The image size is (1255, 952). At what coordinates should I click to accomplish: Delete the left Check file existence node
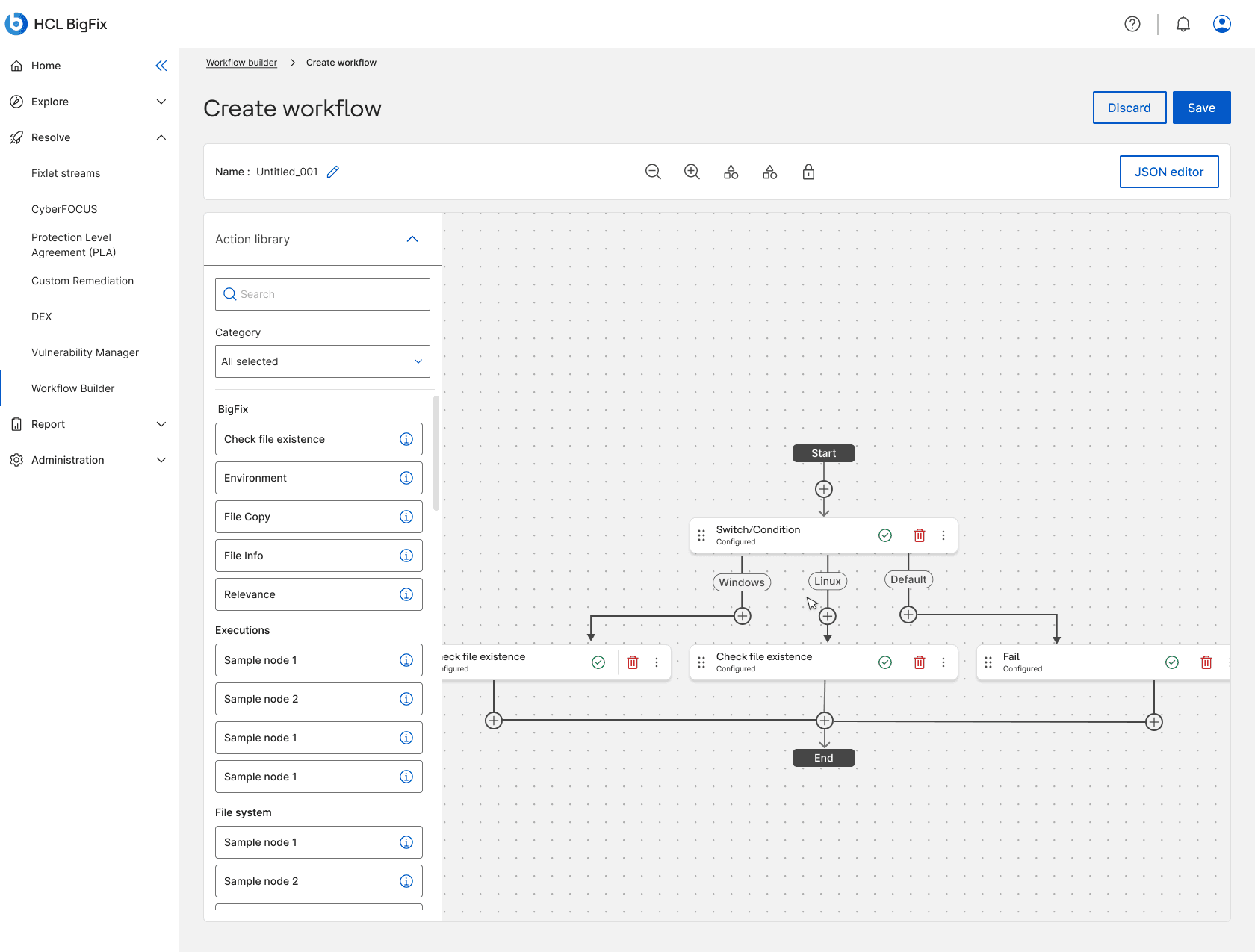pos(633,662)
